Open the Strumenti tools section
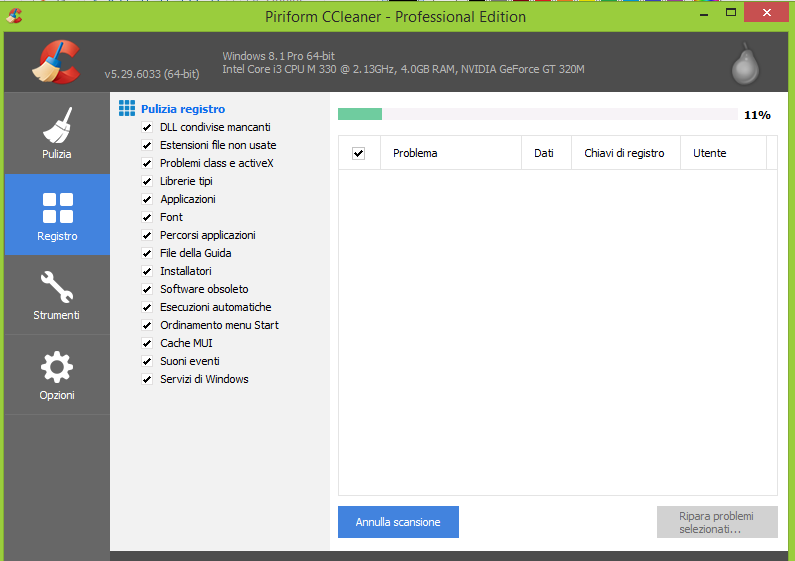The height and width of the screenshot is (561, 795). coord(57,295)
